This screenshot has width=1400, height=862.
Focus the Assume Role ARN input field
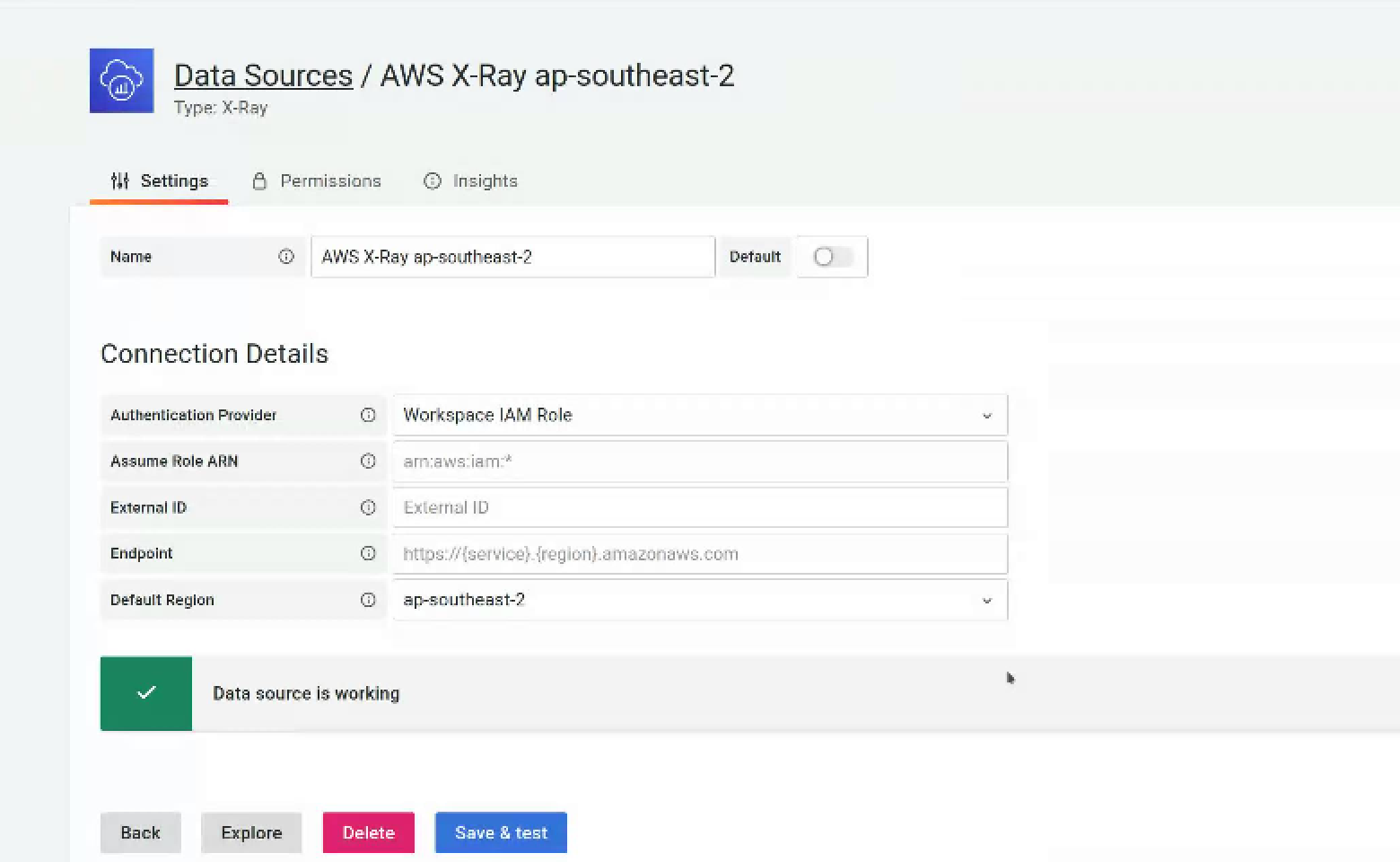699,462
